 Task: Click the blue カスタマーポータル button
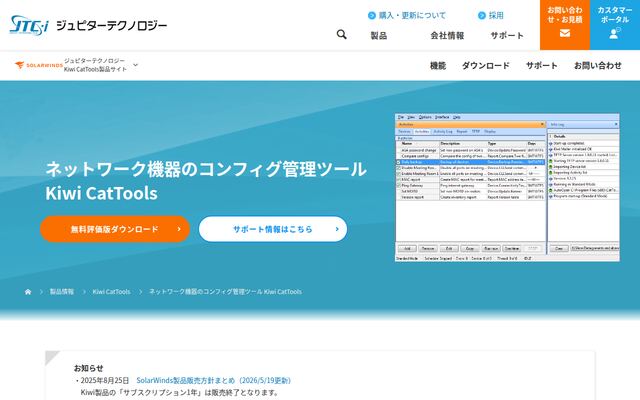[615, 25]
